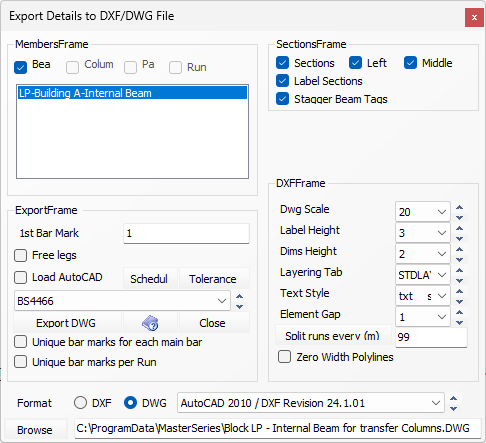Open the Schedul button

coord(150,279)
